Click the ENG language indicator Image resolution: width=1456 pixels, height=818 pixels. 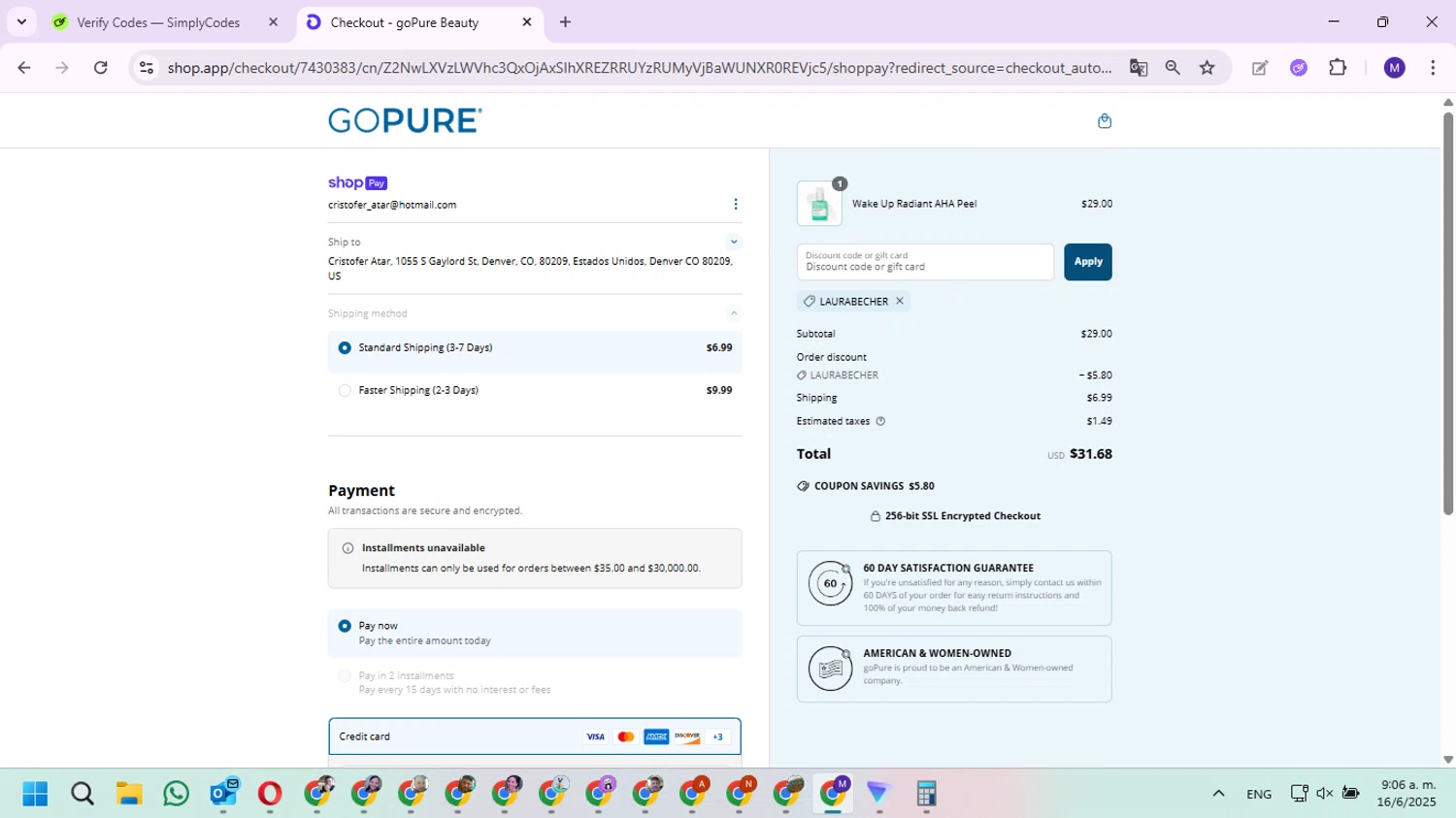pyautogui.click(x=1259, y=794)
